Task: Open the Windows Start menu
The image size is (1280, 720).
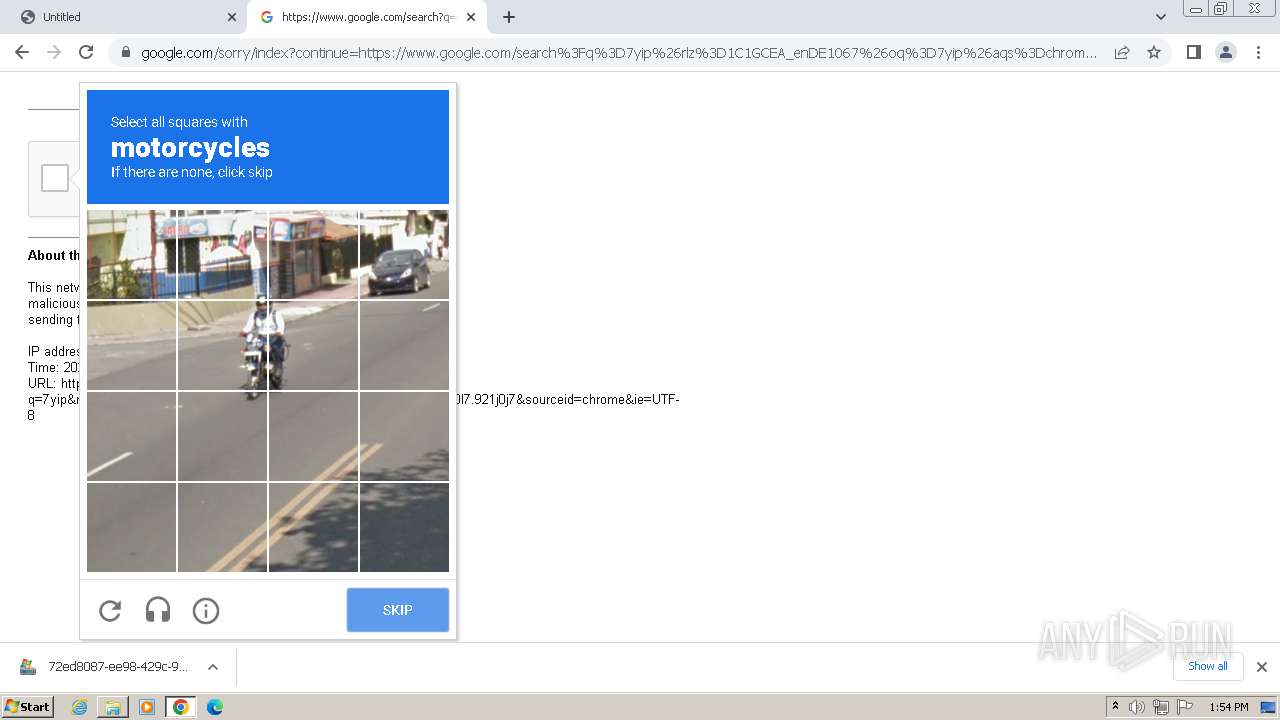Action: (x=27, y=707)
